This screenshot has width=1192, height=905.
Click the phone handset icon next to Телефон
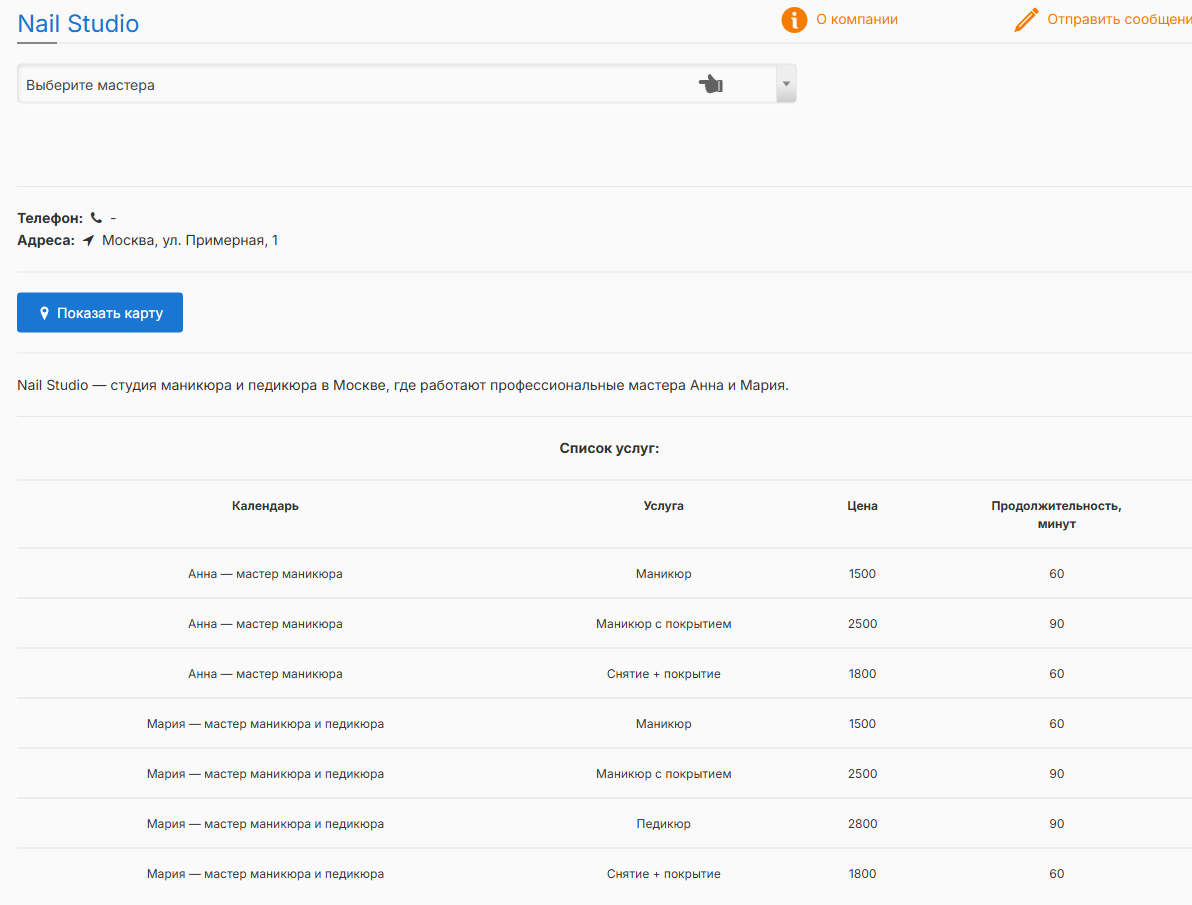pyautogui.click(x=97, y=218)
